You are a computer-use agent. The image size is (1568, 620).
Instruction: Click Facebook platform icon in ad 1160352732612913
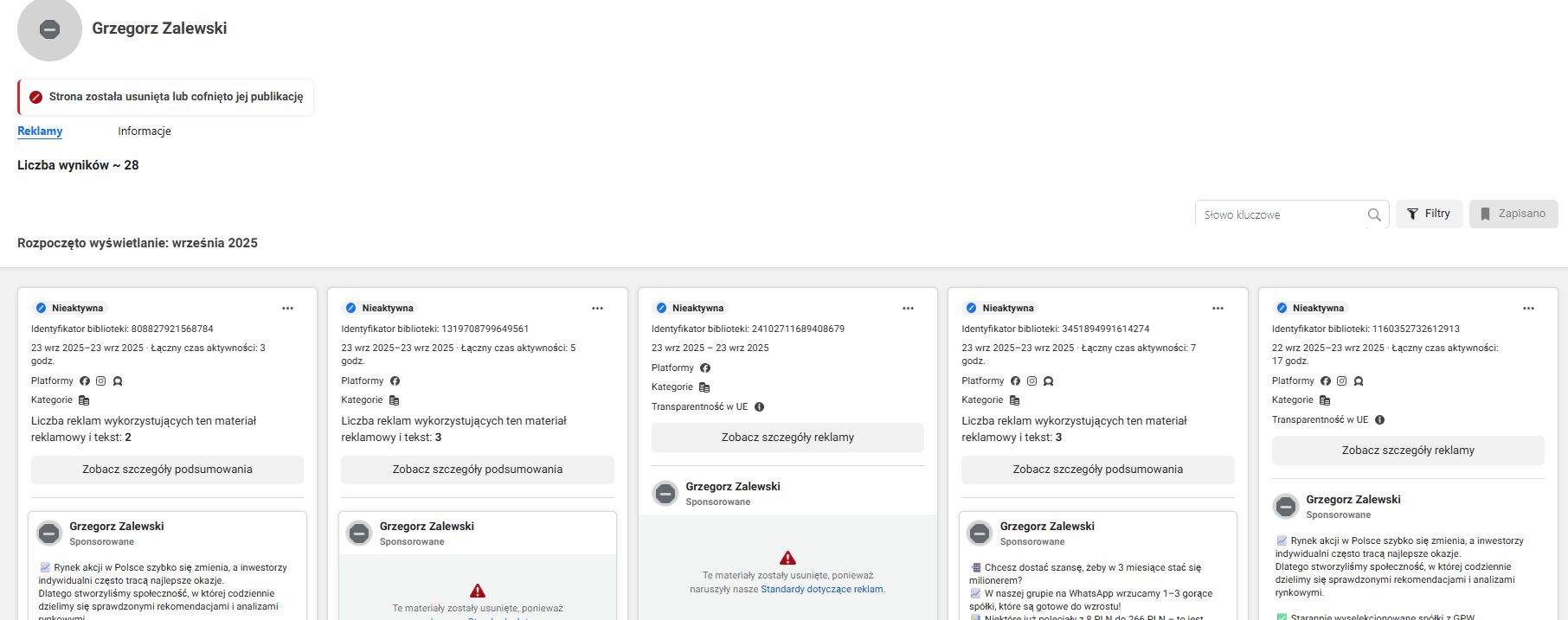point(1325,380)
